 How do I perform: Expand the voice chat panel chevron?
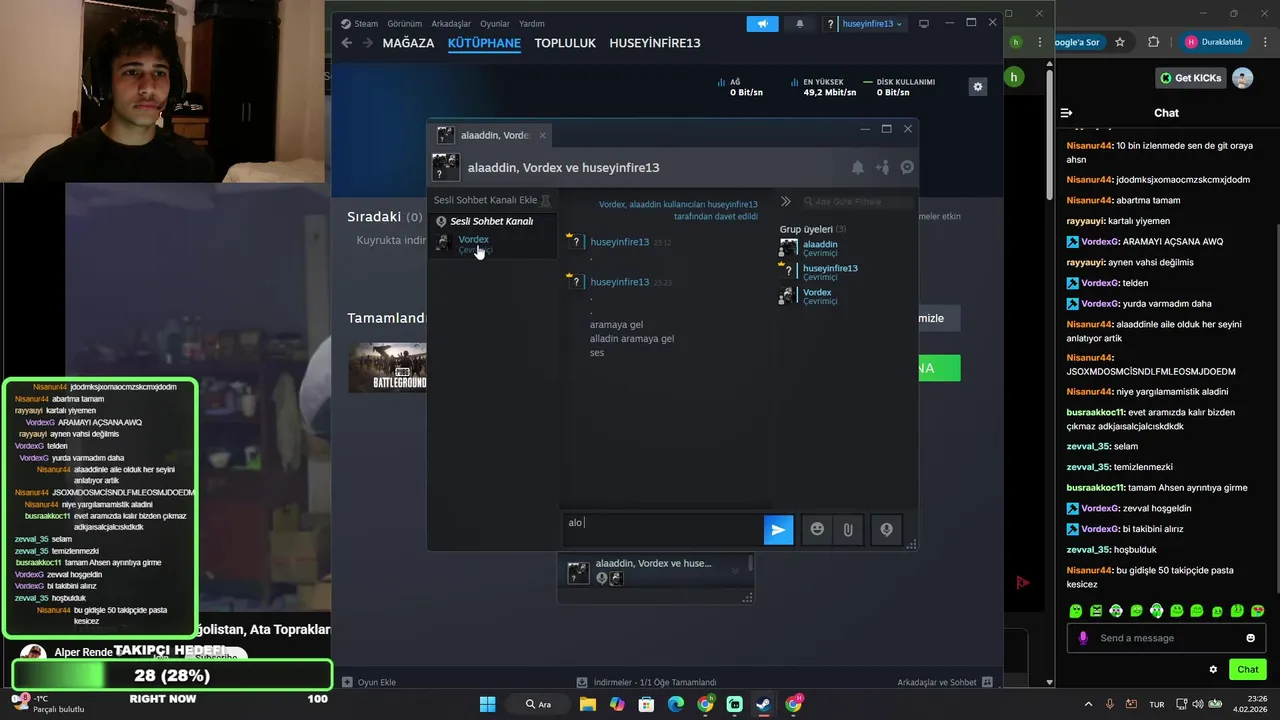736,571
